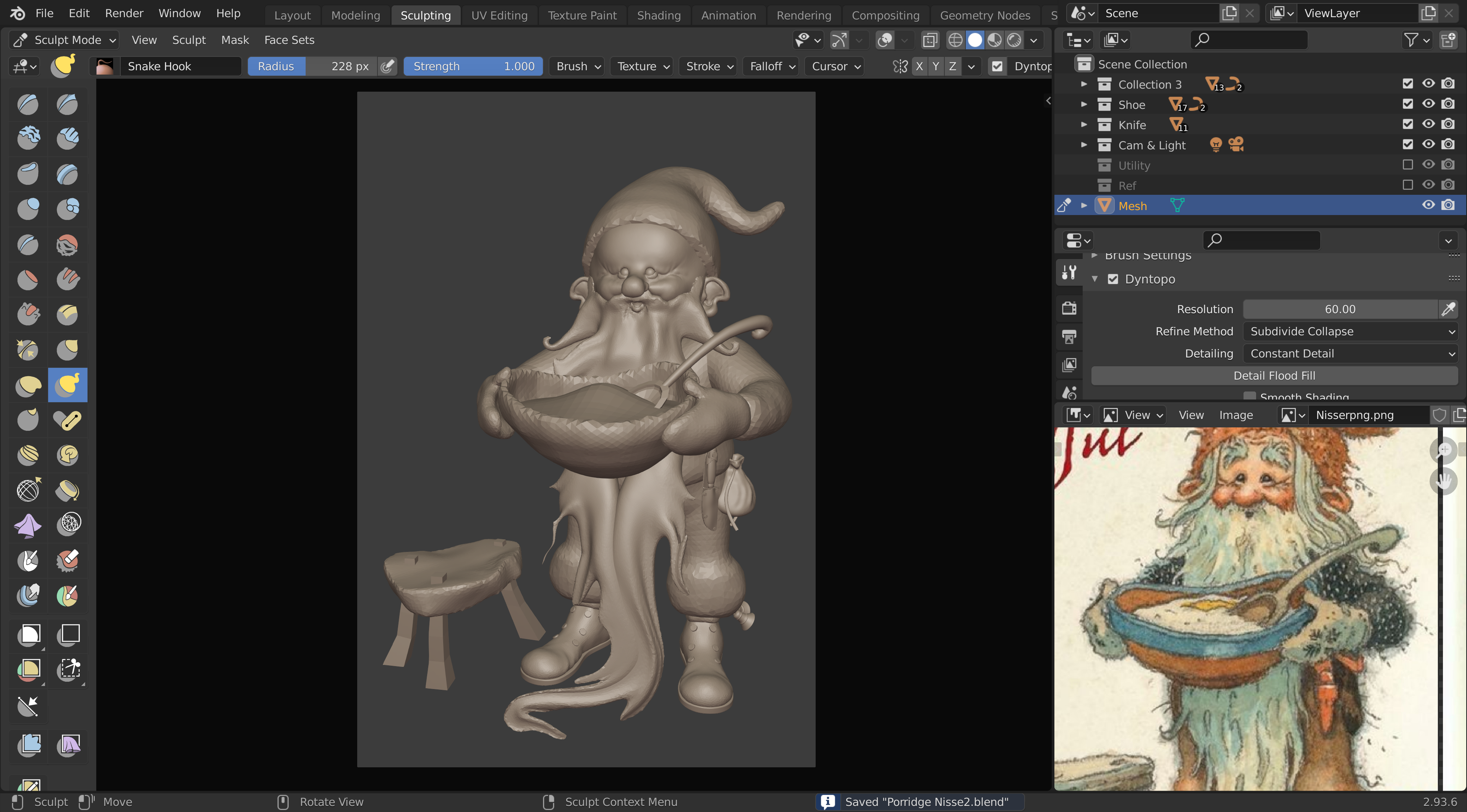The width and height of the screenshot is (1467, 812).
Task: Click the Resolution eyedropper sample icon
Action: 1448,309
